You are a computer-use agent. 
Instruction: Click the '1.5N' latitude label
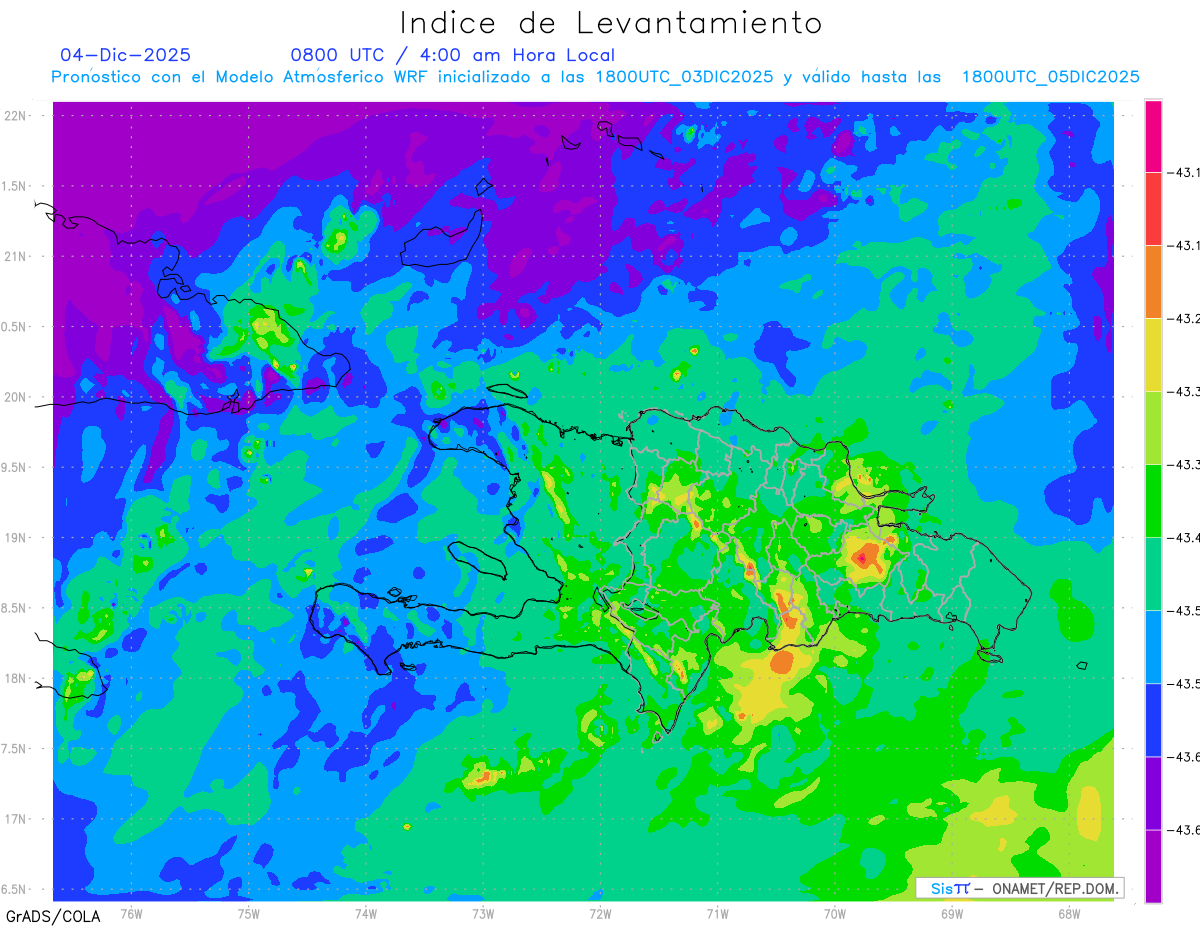[15, 186]
